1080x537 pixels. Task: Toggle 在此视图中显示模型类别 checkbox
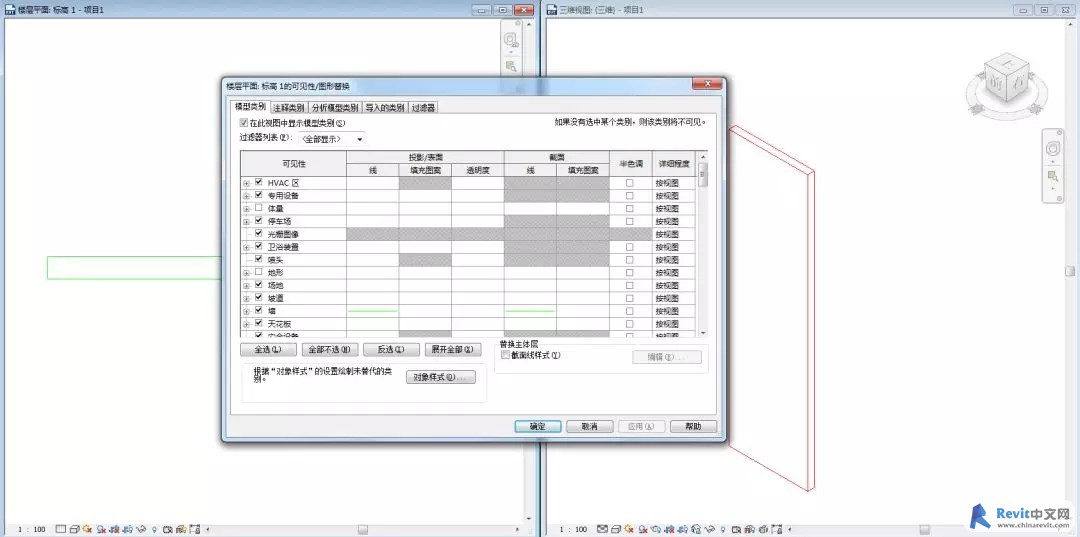(243, 123)
